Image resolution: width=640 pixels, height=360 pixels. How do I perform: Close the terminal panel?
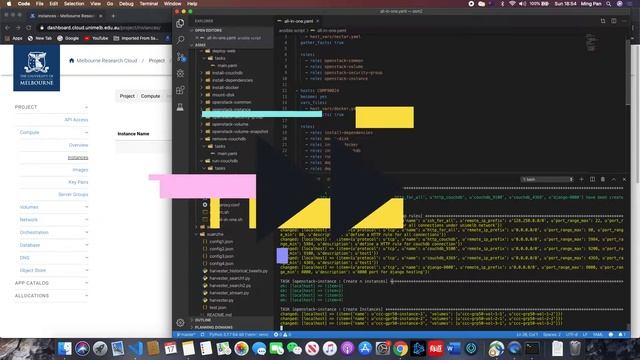pos(624,179)
